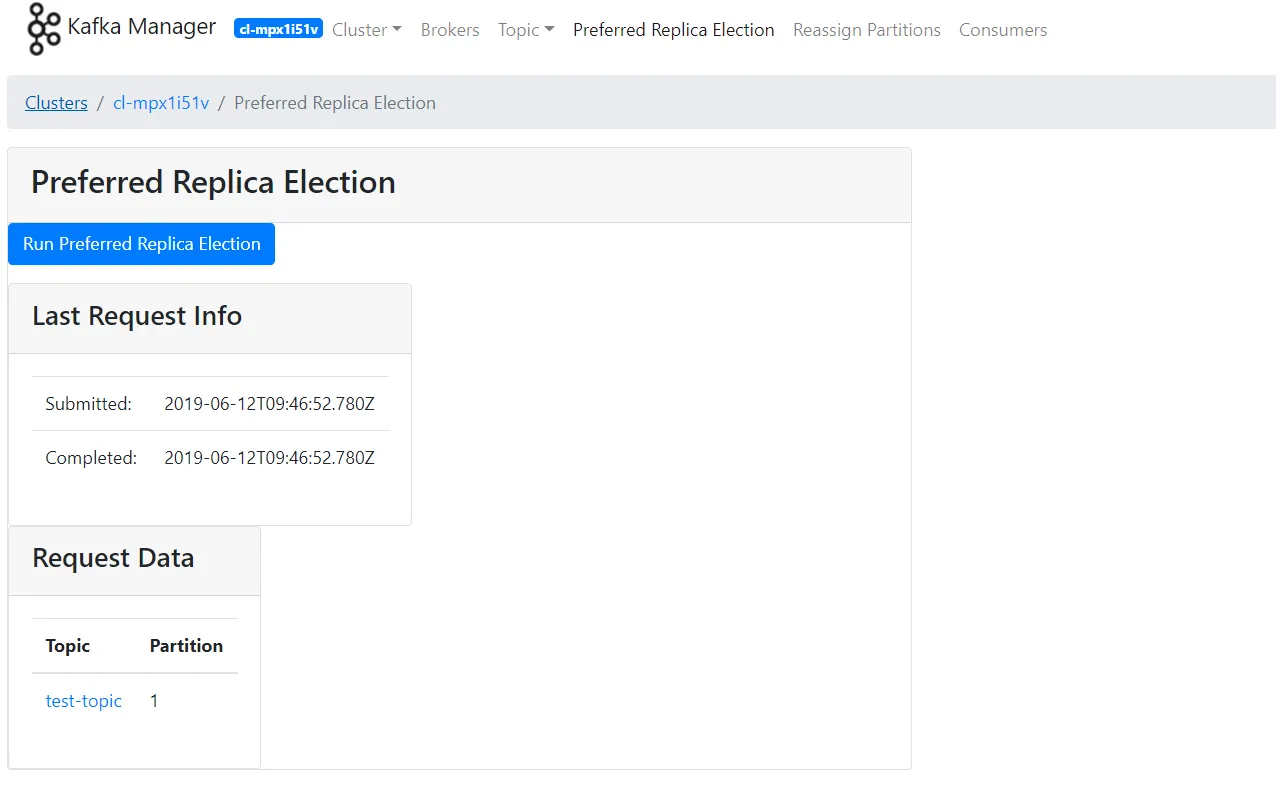Viewport: 1276px width, 795px height.
Task: Select the Topic column header
Action: [x=67, y=646]
